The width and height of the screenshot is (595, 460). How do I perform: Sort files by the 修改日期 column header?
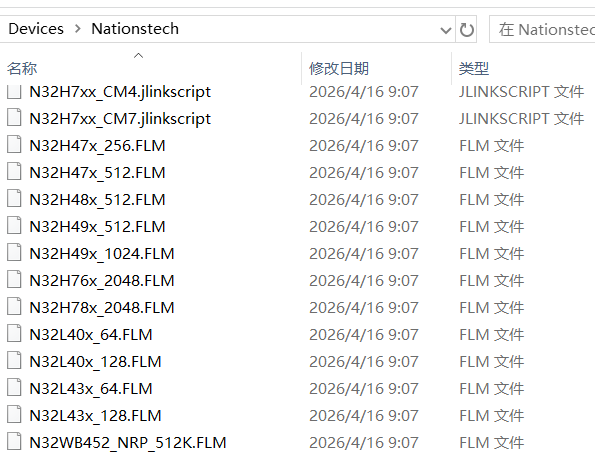click(x=339, y=69)
